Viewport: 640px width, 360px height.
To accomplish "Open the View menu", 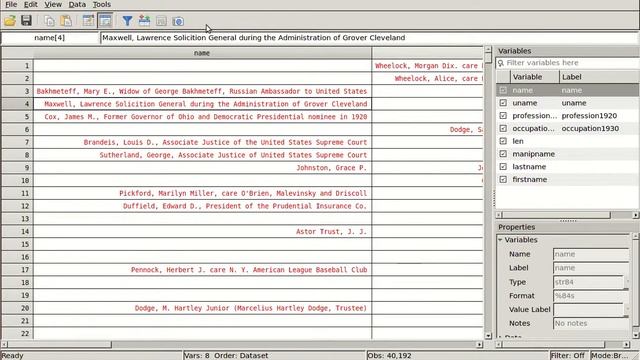I will click(53, 4).
